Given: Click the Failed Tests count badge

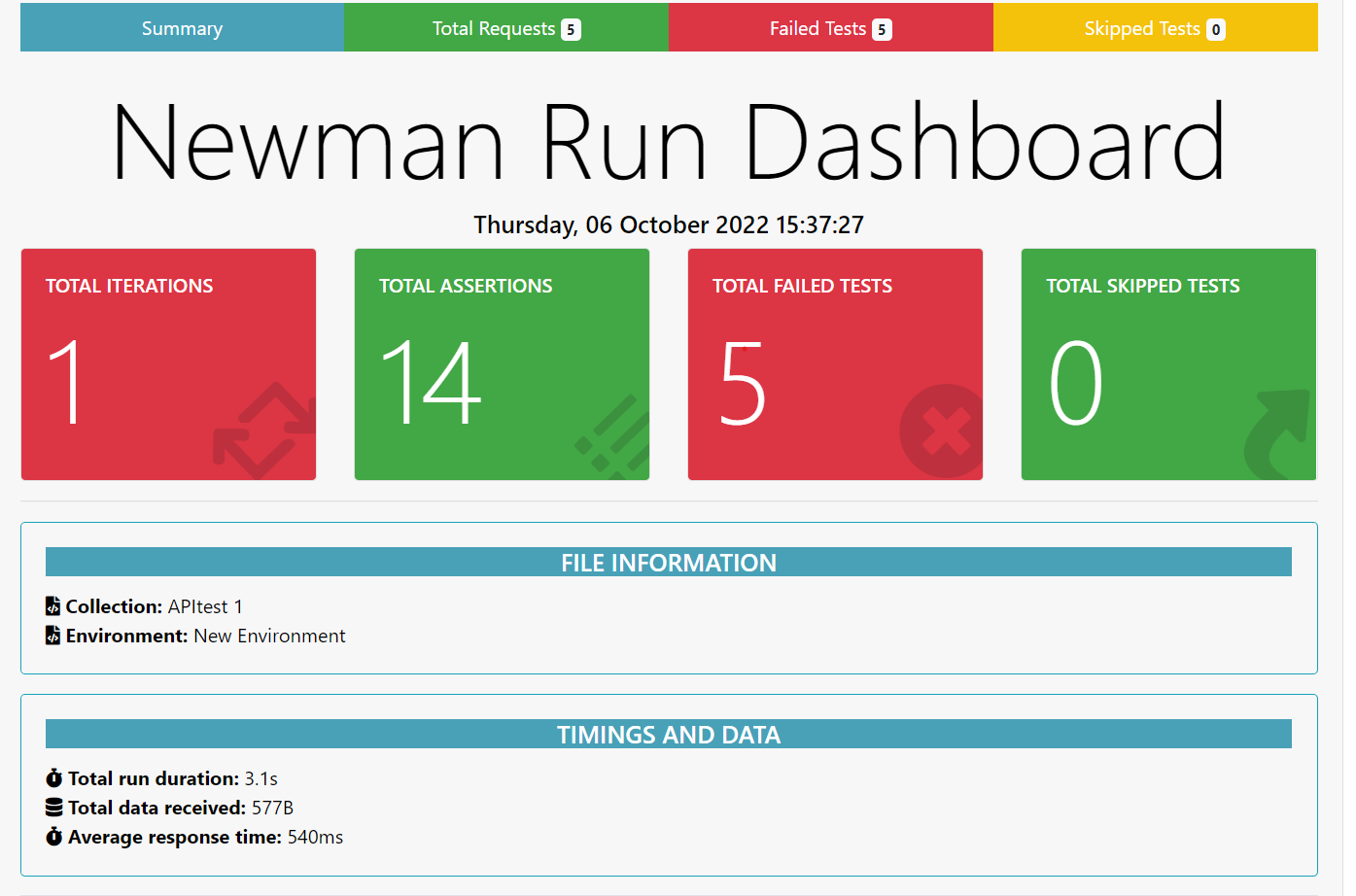Looking at the screenshot, I should 882,30.
